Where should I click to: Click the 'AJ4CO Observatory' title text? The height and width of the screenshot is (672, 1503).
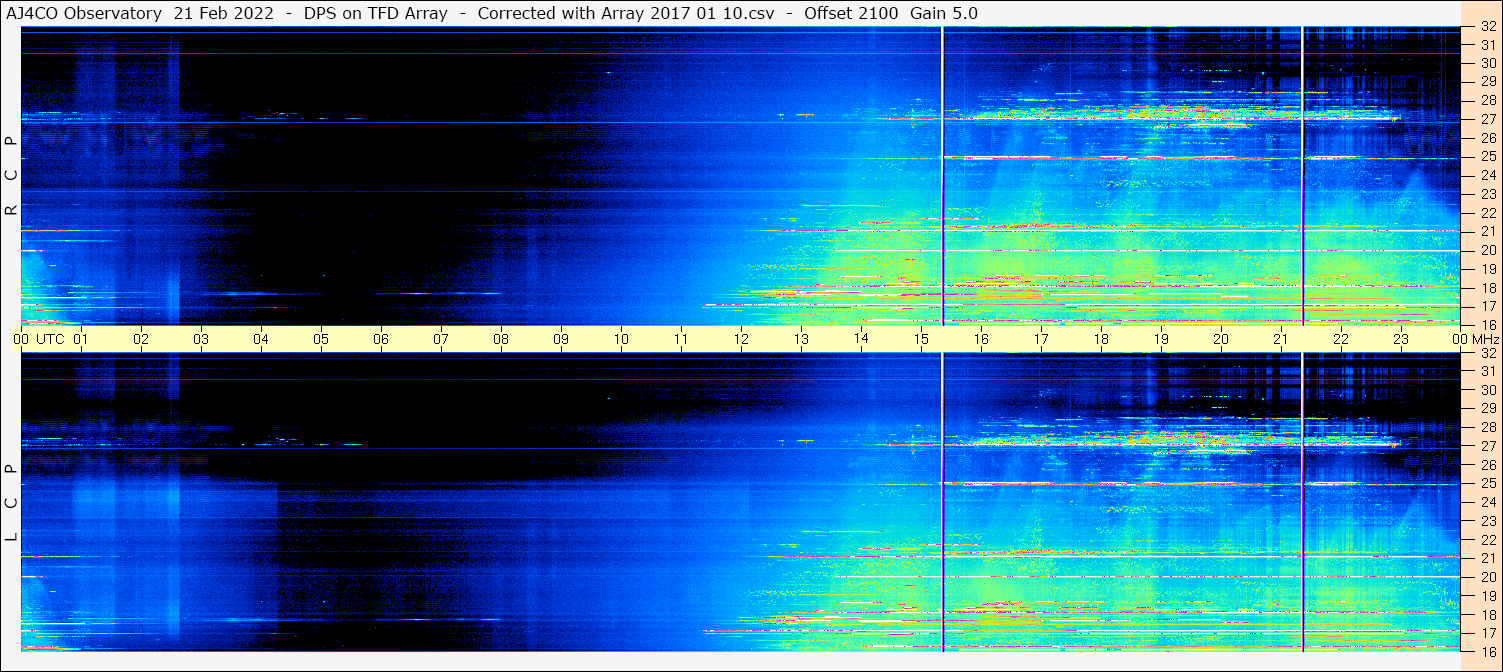pyautogui.click(x=84, y=14)
